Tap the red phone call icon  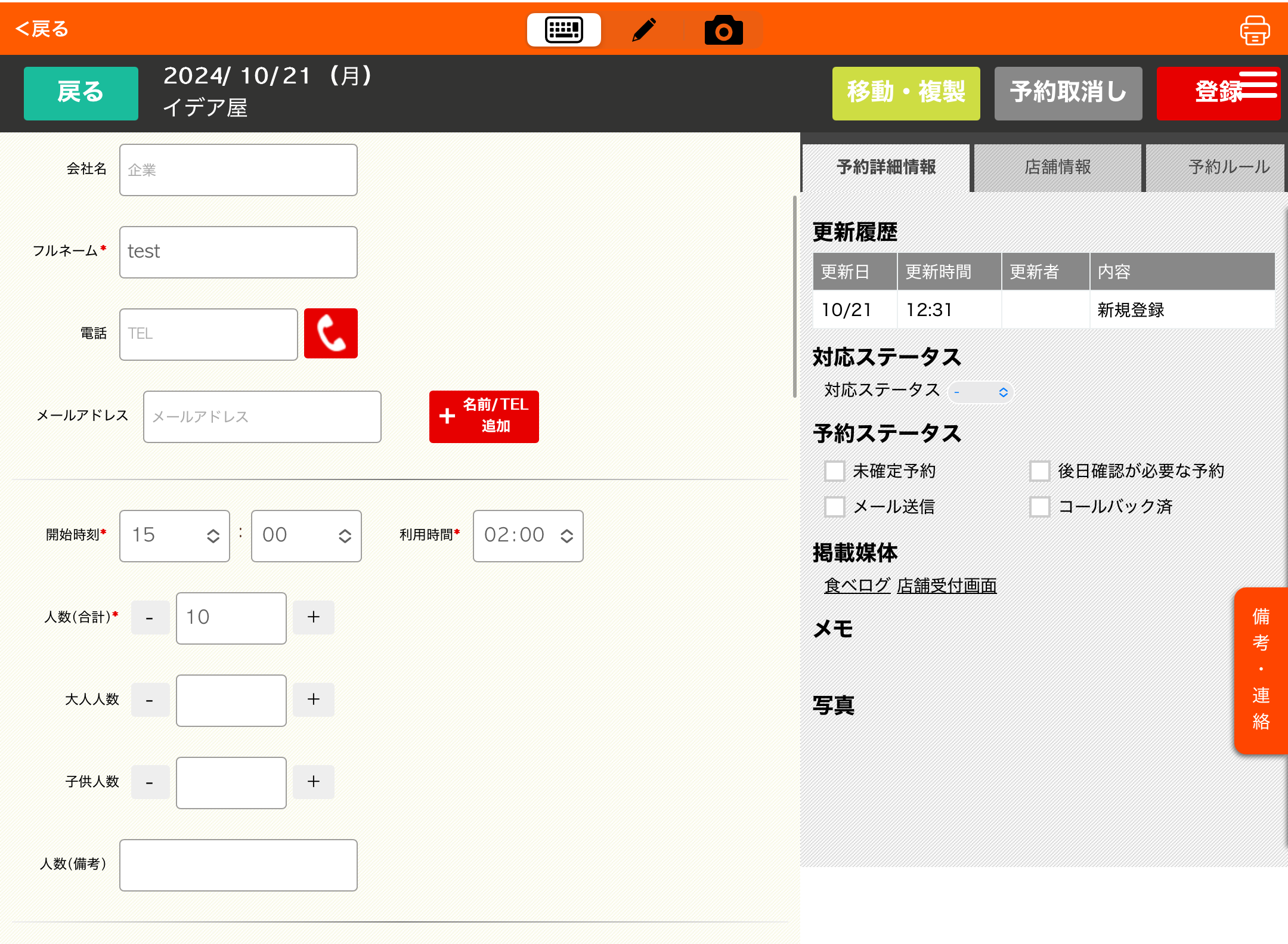[x=331, y=333]
